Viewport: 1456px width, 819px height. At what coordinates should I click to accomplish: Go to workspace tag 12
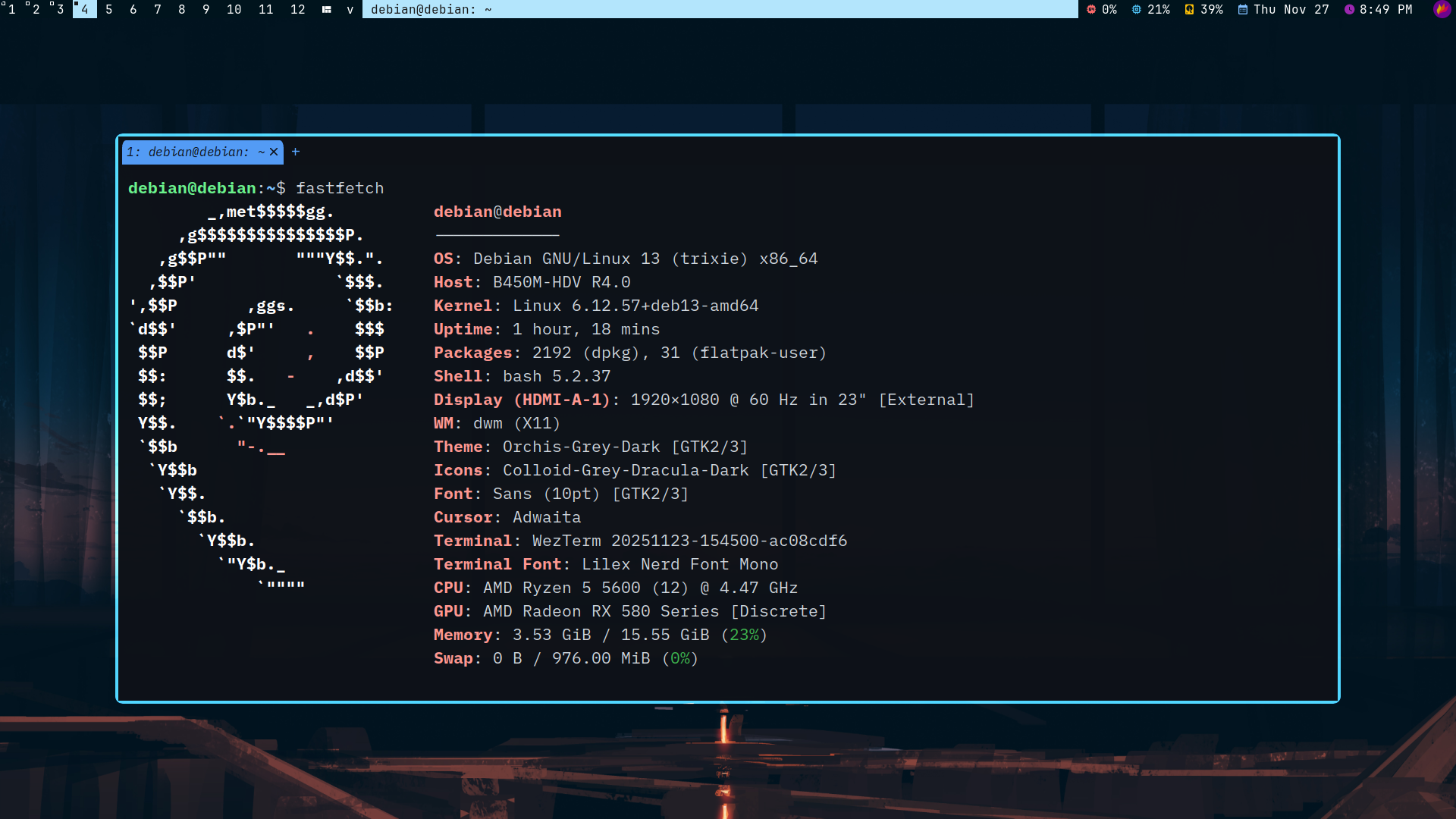point(297,9)
